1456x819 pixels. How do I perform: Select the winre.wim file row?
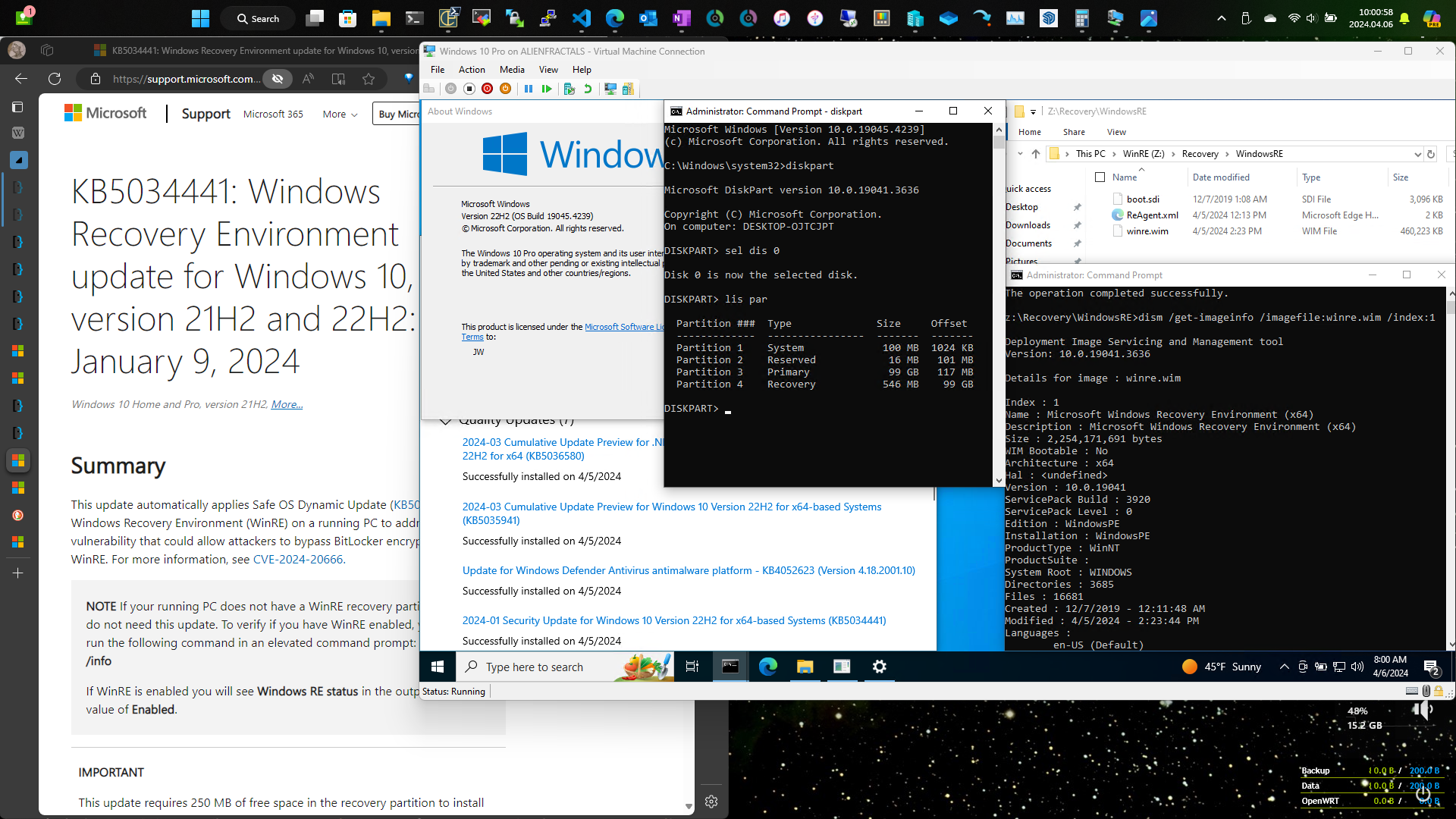point(1276,231)
